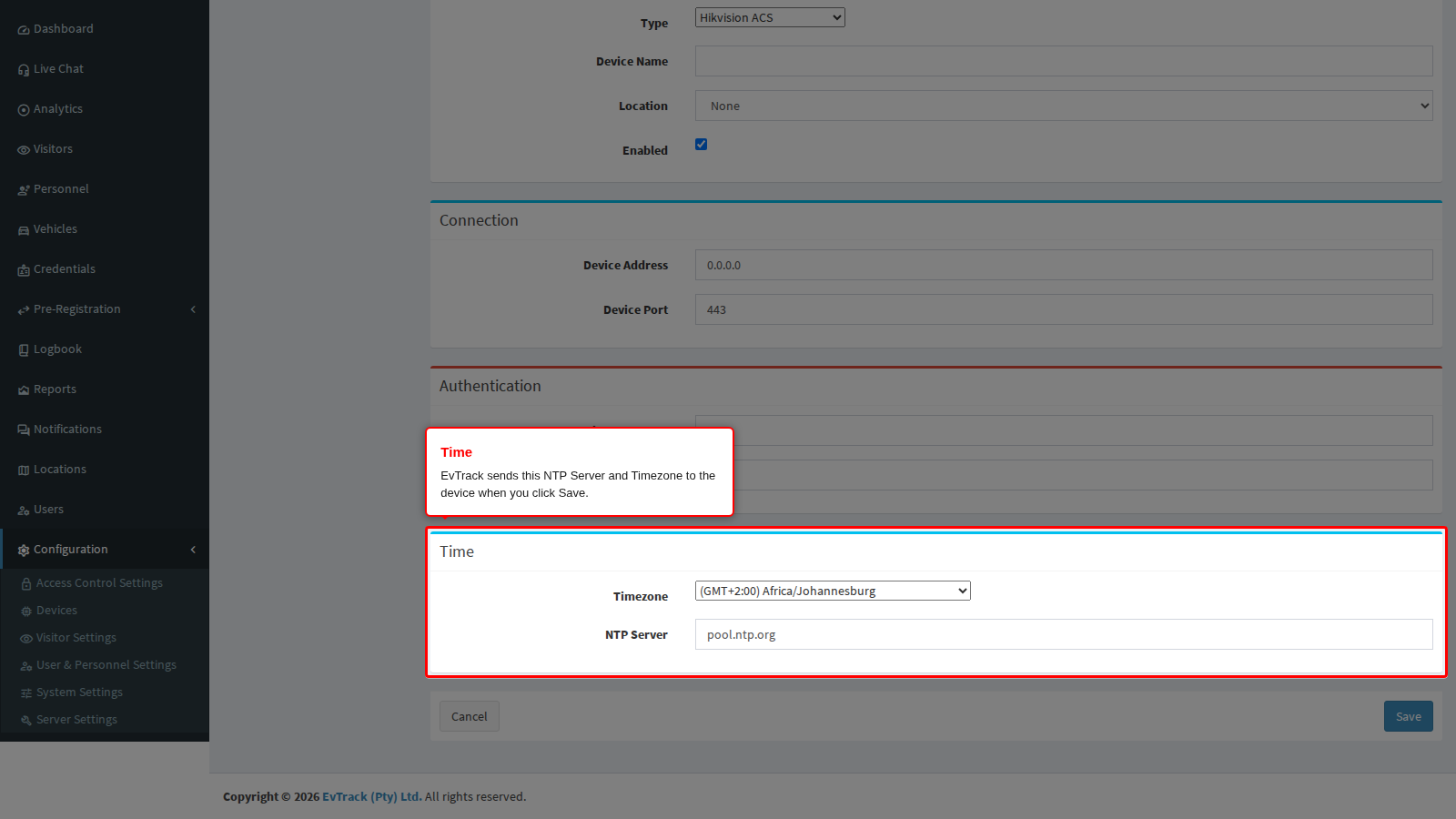Click the Reports icon
1456x819 pixels.
(x=24, y=390)
